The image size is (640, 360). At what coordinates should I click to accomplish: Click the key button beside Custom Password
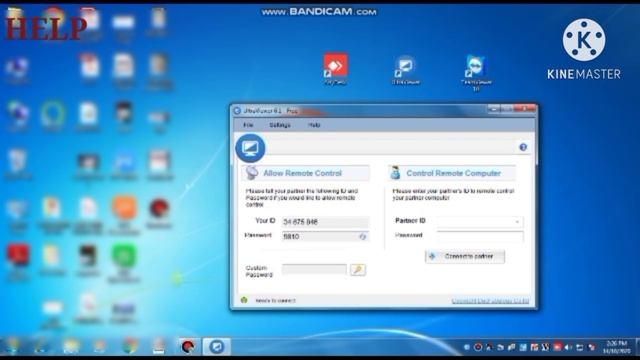click(358, 269)
